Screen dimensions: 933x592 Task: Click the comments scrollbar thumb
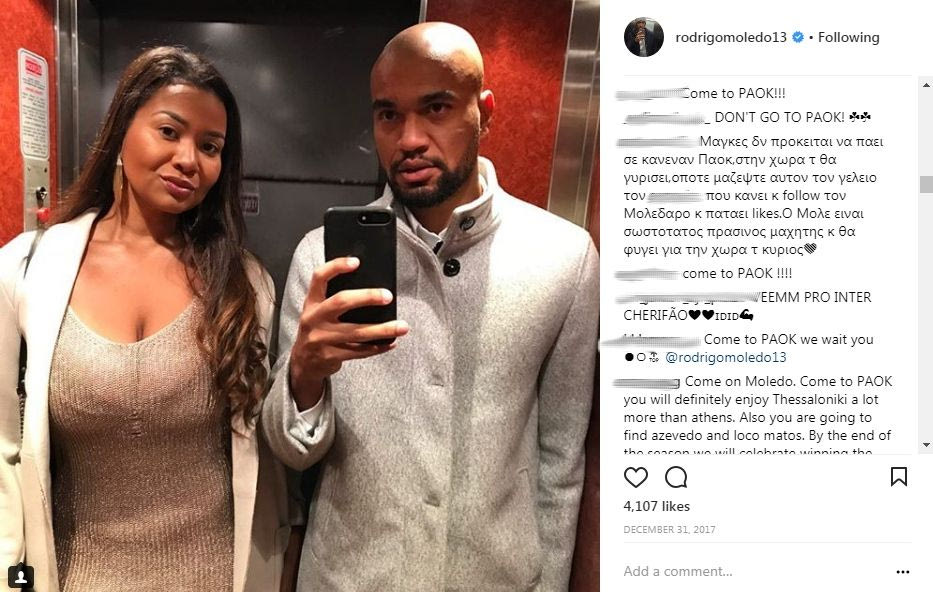pyautogui.click(x=926, y=184)
